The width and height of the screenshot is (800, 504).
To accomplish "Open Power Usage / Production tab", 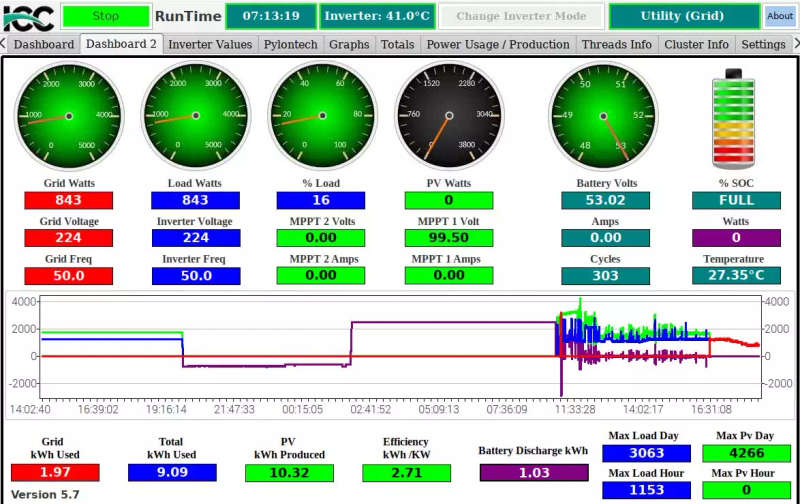I will point(498,44).
